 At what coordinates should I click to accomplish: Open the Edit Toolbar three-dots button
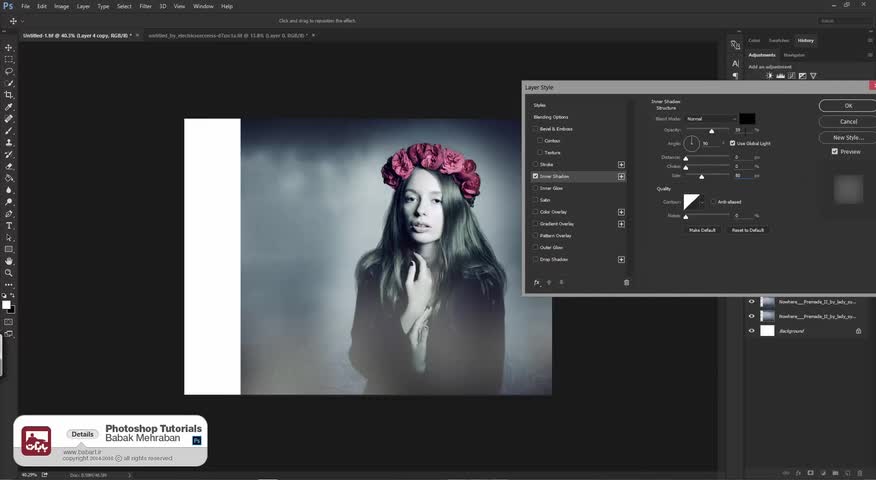click(x=9, y=284)
